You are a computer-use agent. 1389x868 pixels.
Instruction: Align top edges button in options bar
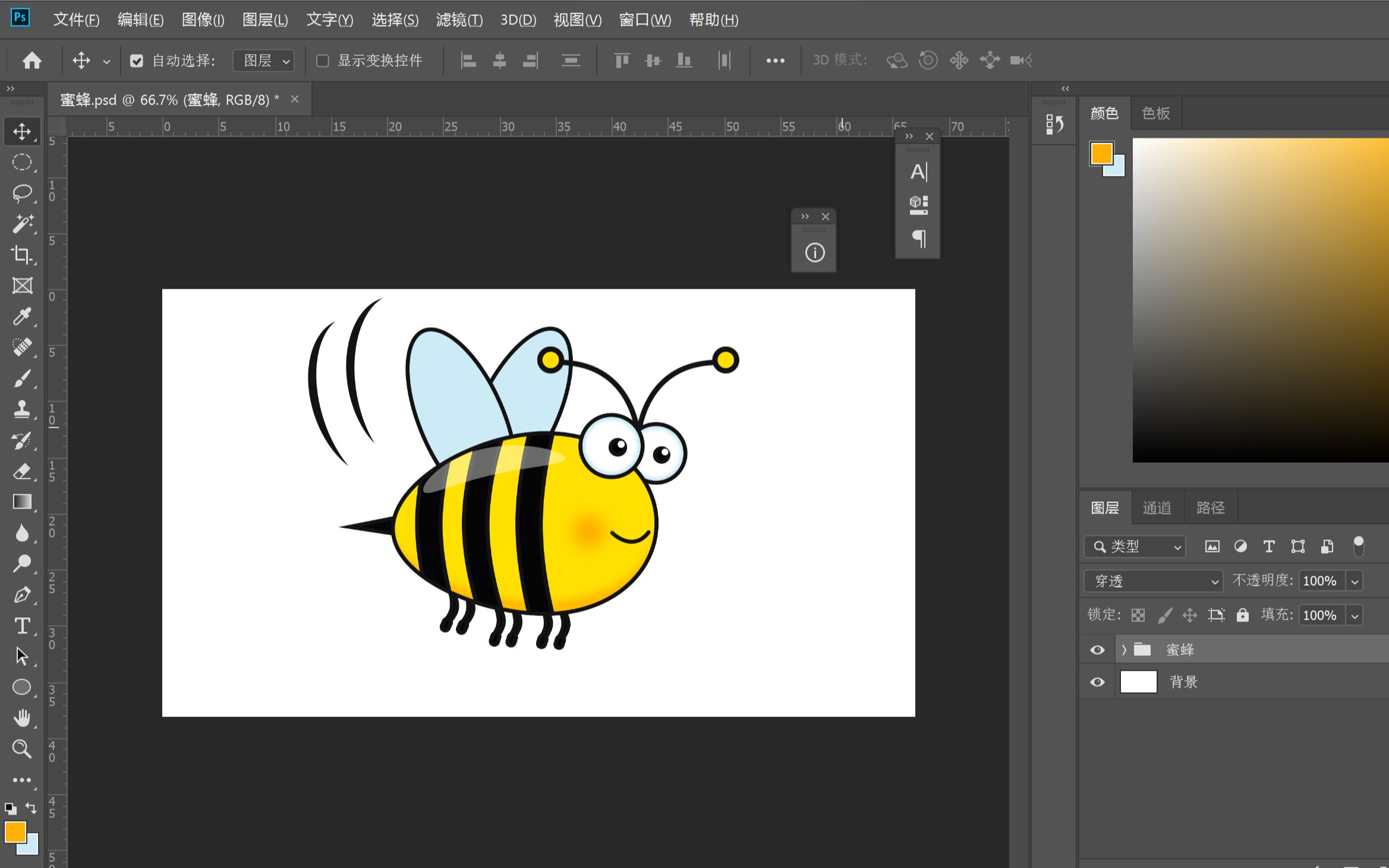622,61
